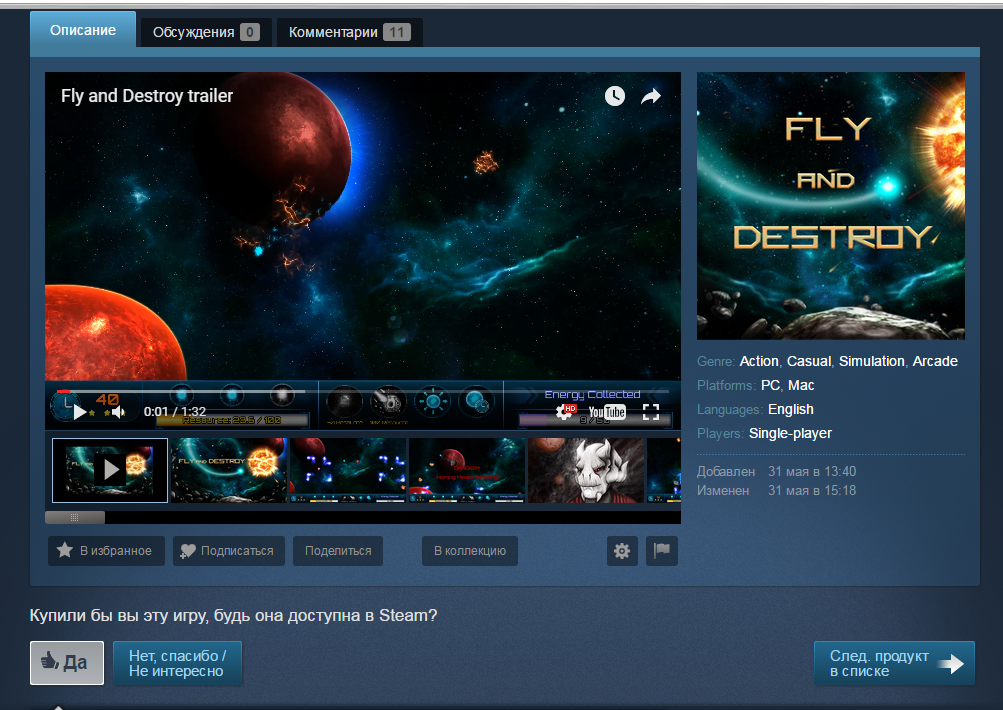
Task: Click Нет, спасибо / Не интересно
Action: pyautogui.click(x=177, y=663)
